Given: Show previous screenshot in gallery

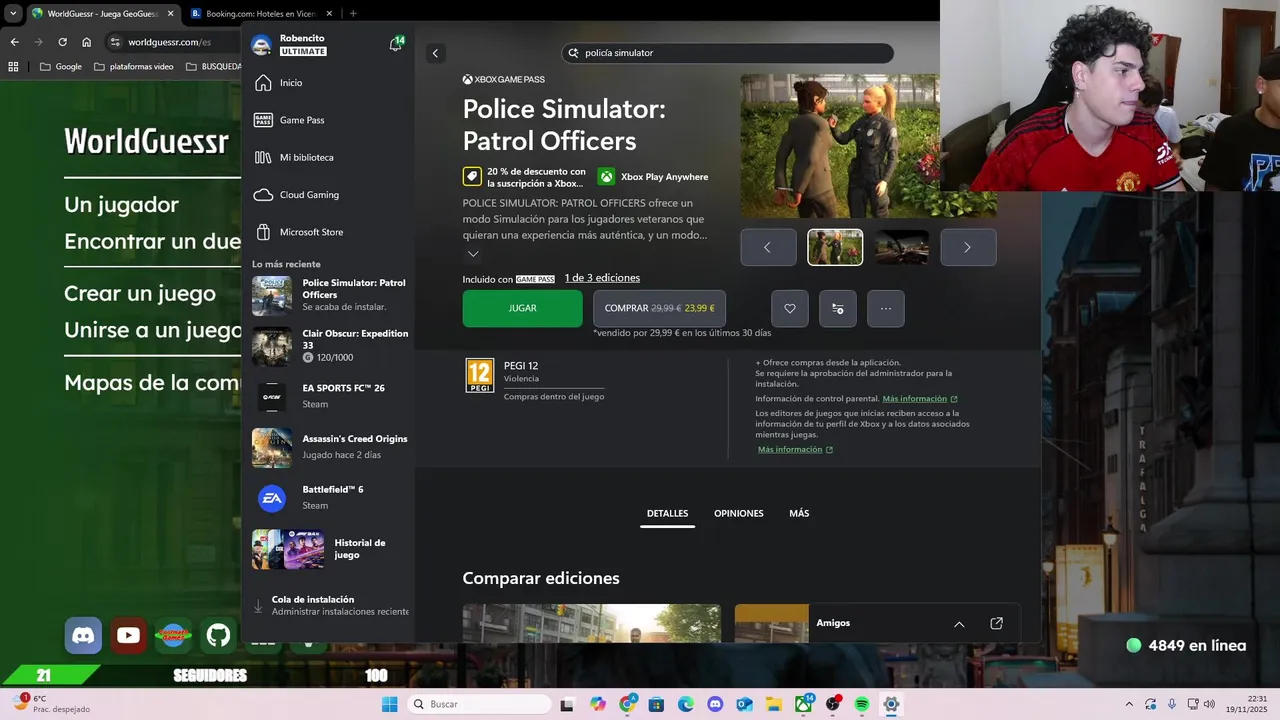Looking at the screenshot, I should click(768, 247).
